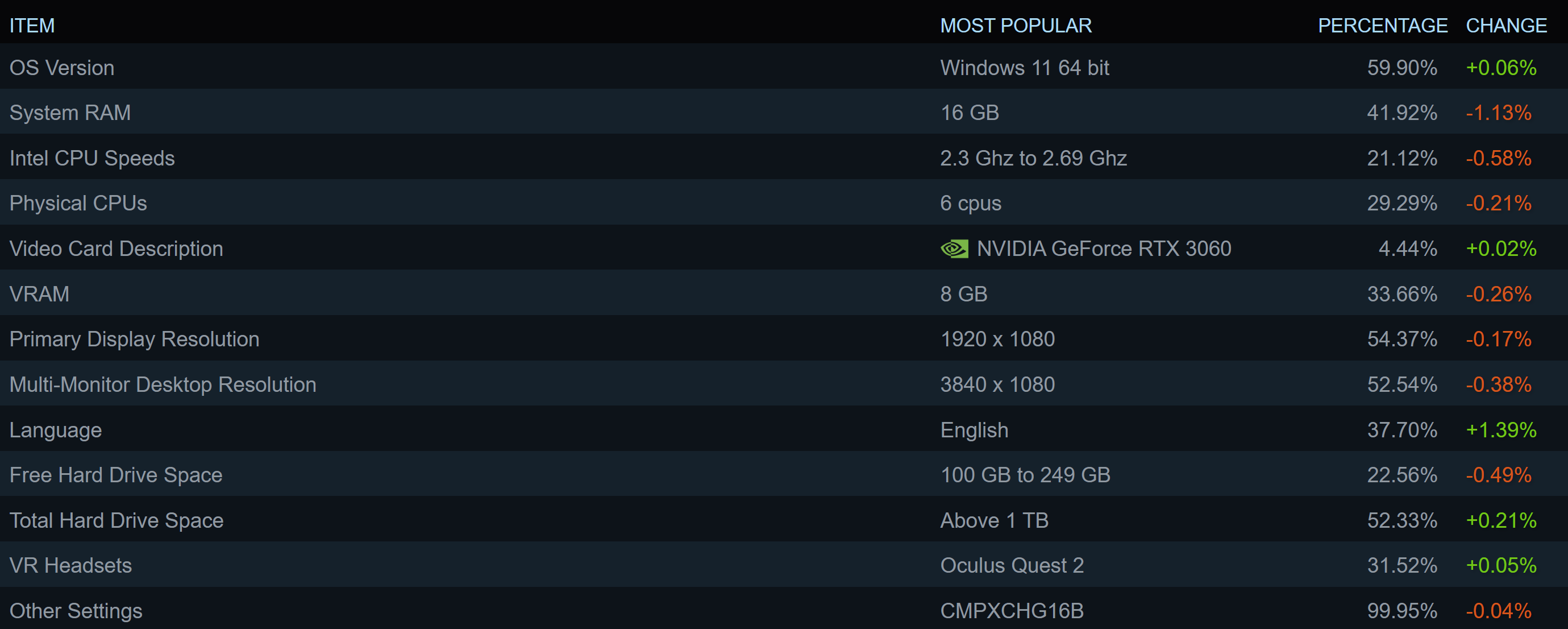Click the PERCENTAGE column header

point(1382,26)
